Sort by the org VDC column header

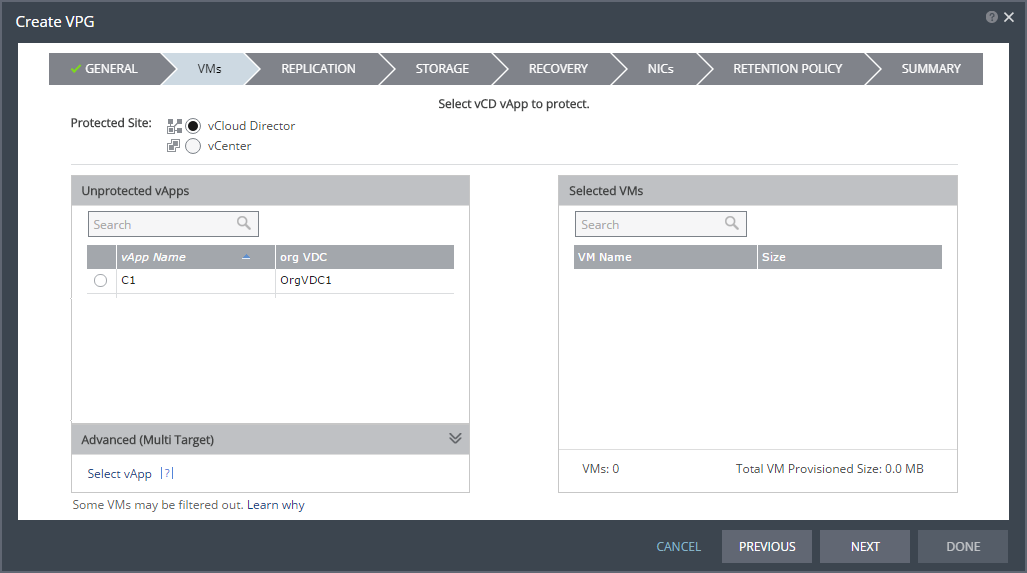coord(365,257)
